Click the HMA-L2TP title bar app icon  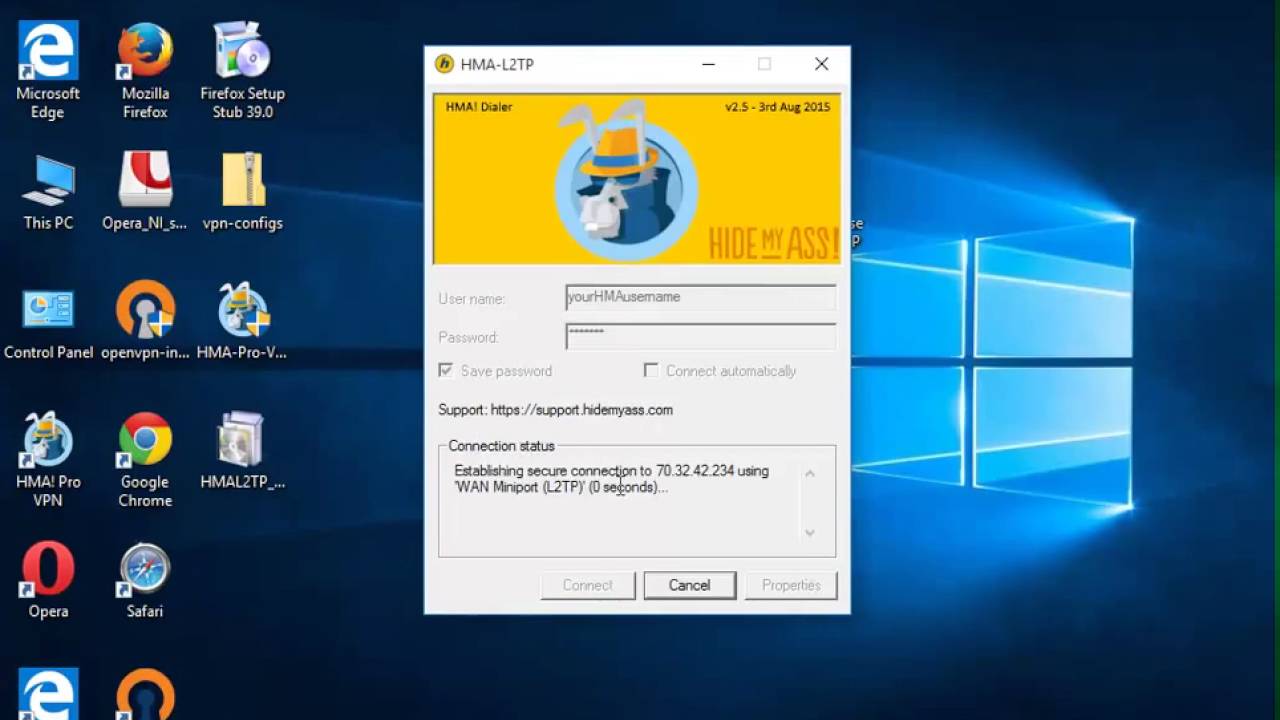(x=444, y=64)
